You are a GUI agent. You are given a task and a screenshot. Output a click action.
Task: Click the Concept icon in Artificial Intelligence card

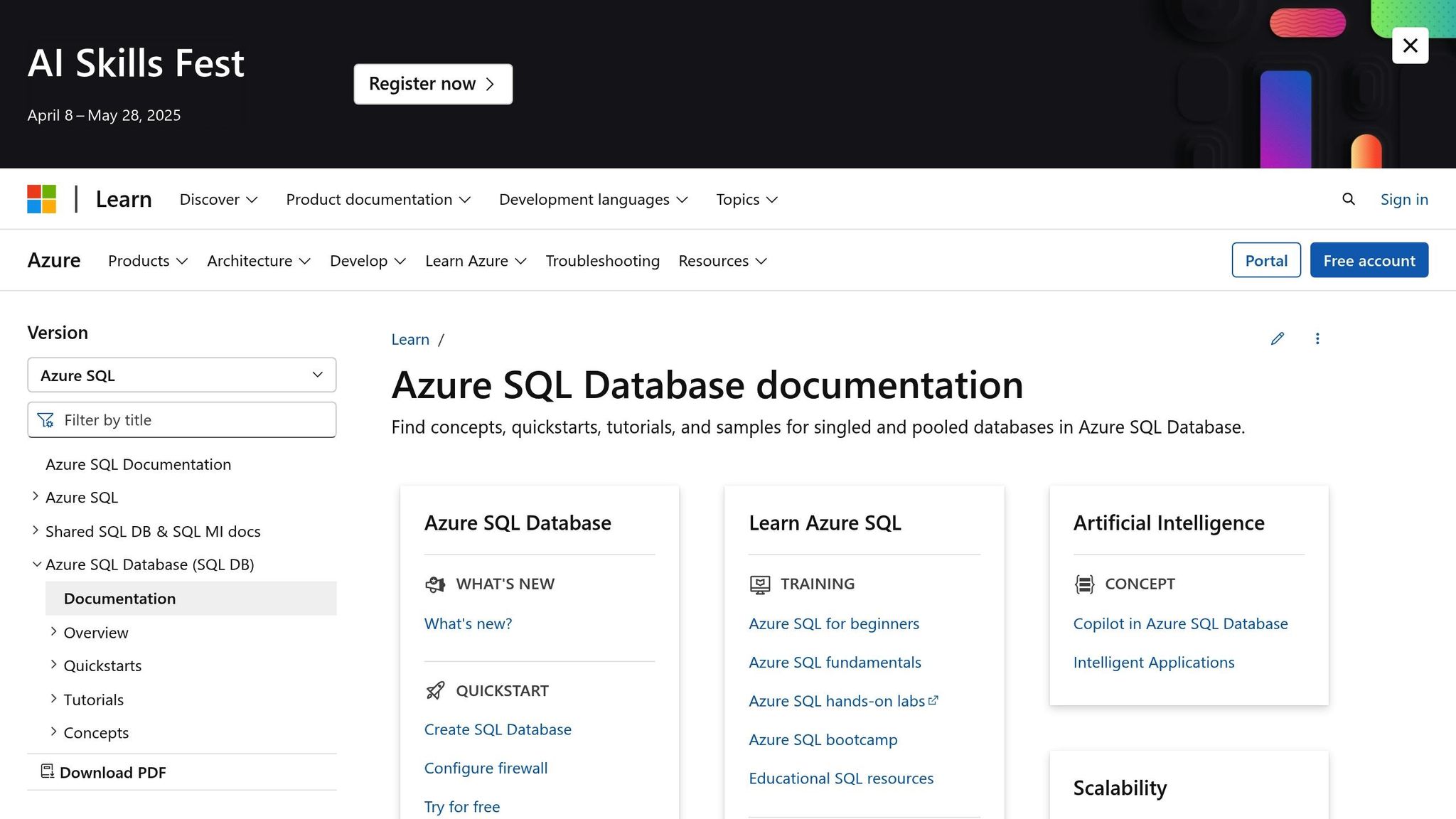tap(1083, 584)
